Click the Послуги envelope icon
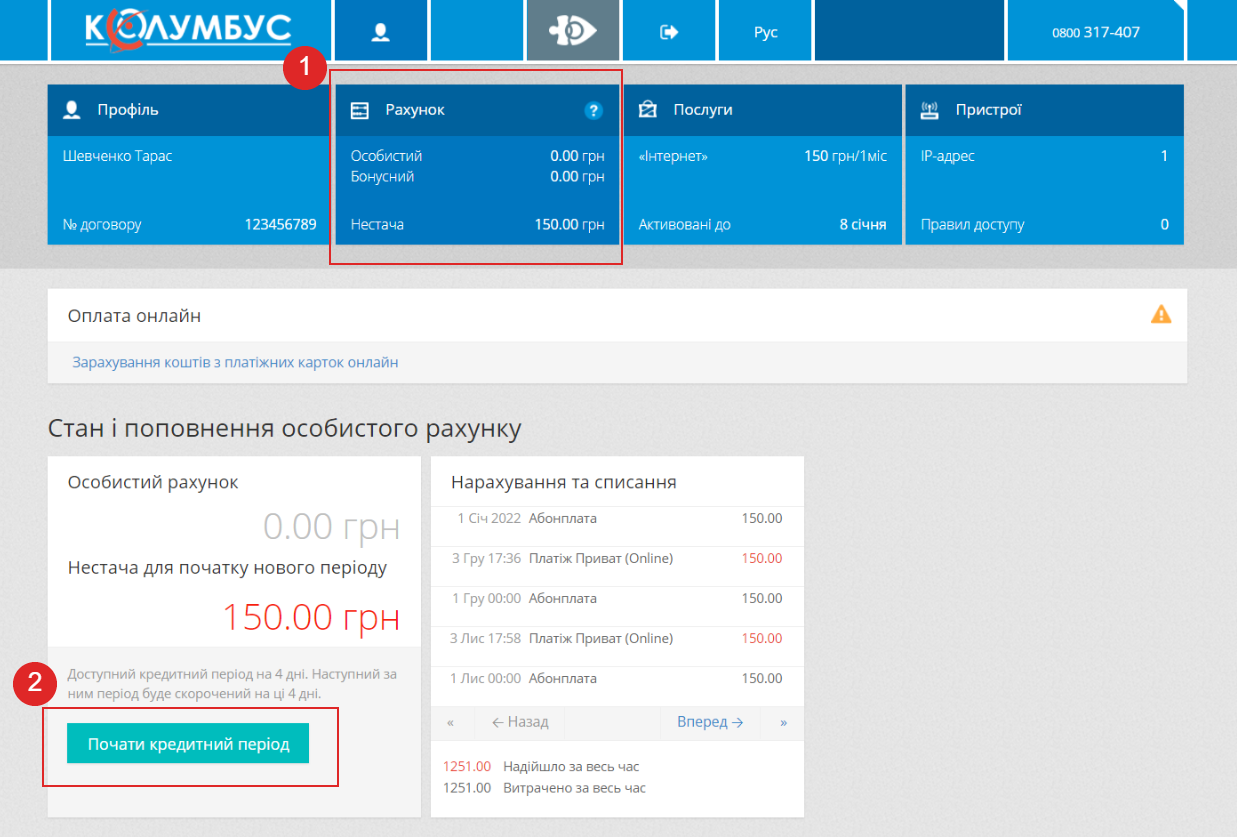 648,110
